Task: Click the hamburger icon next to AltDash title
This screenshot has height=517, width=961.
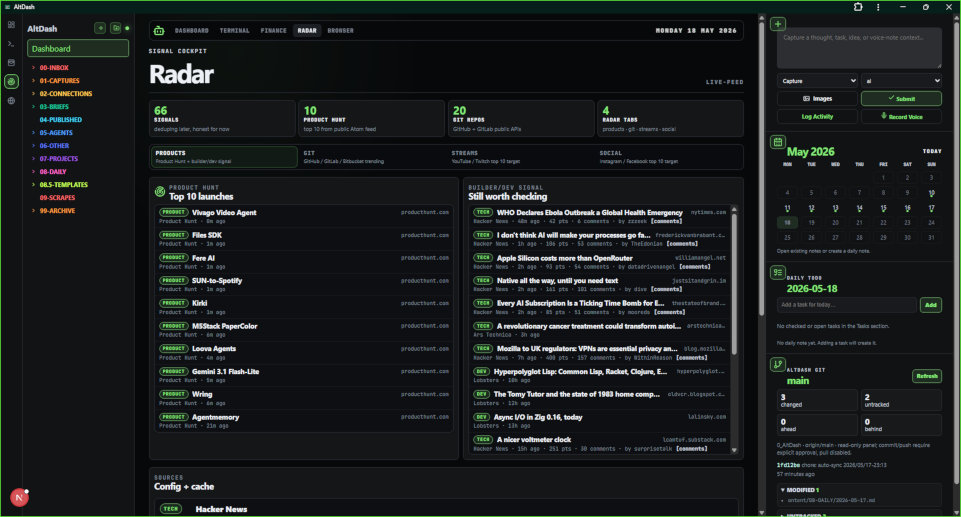Action: click(7, 7)
